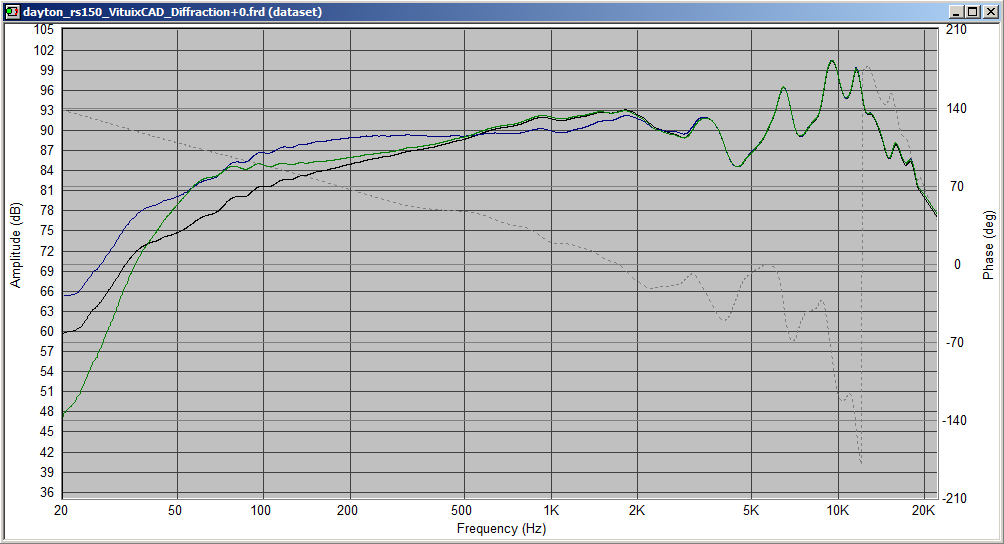1004x544 pixels.
Task: Click the 0 phase axis value
Action: 957,264
